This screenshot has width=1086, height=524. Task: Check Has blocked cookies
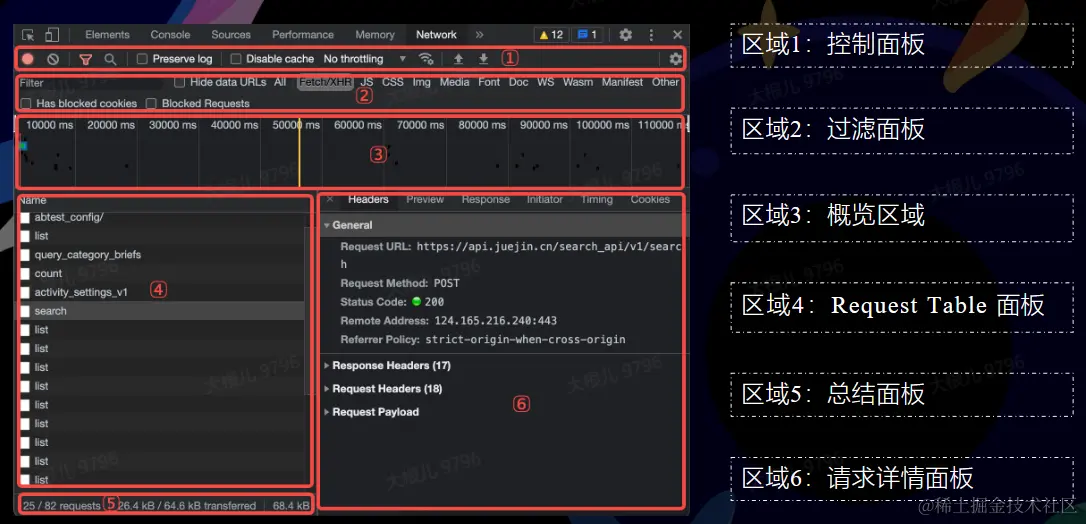tap(26, 103)
